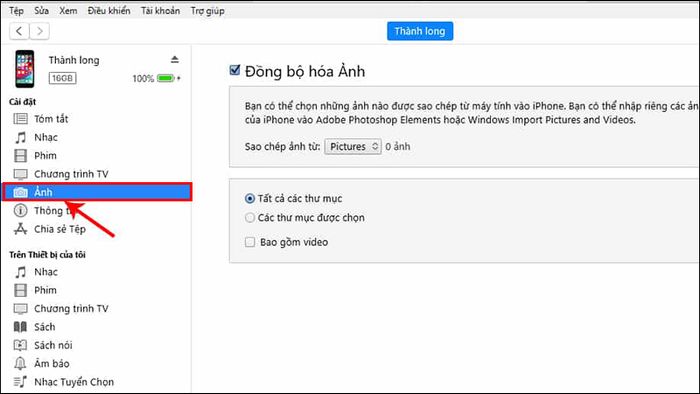Eject the Thành long device

(175, 59)
